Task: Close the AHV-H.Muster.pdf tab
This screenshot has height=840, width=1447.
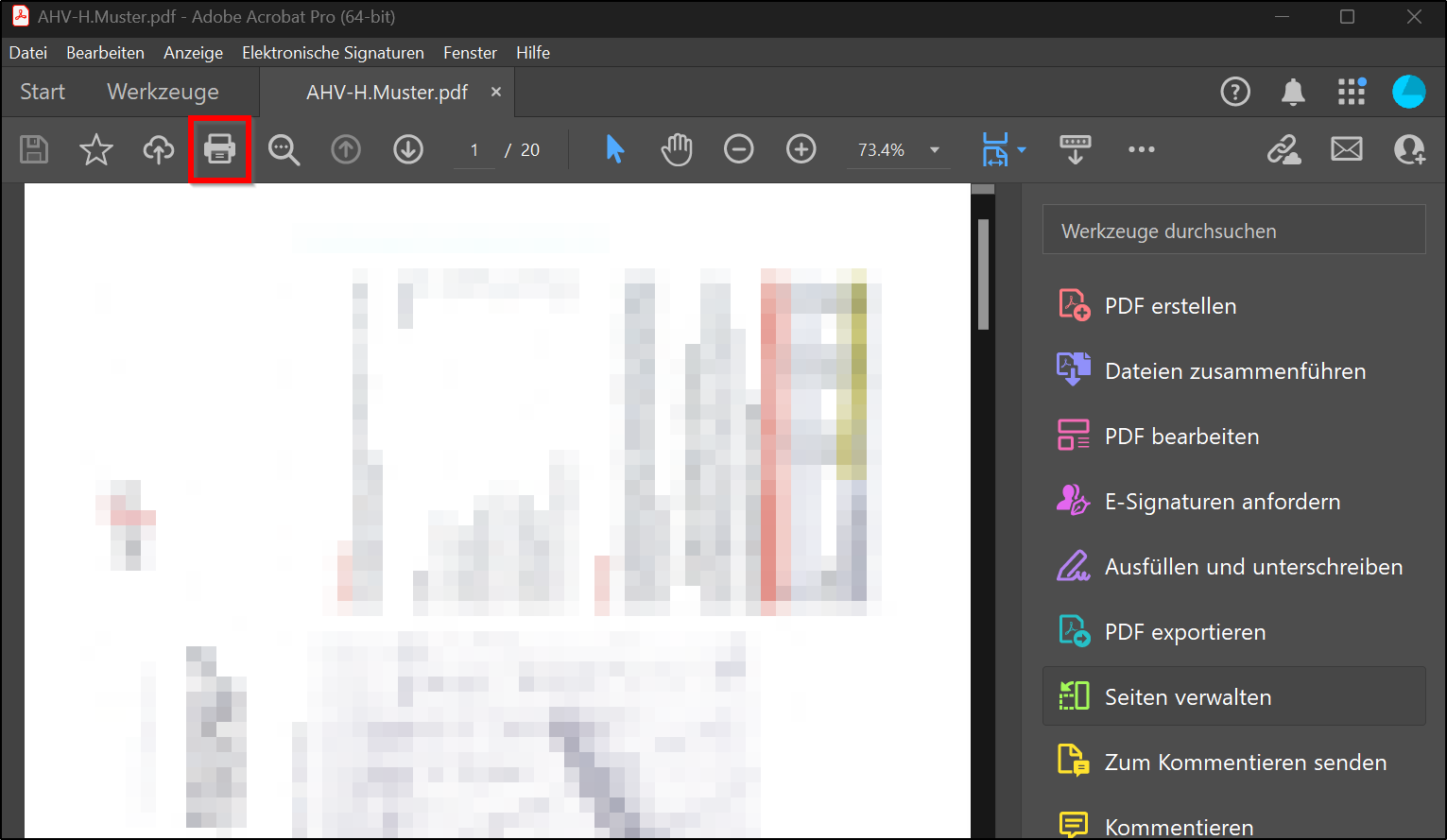Action: pyautogui.click(x=496, y=92)
